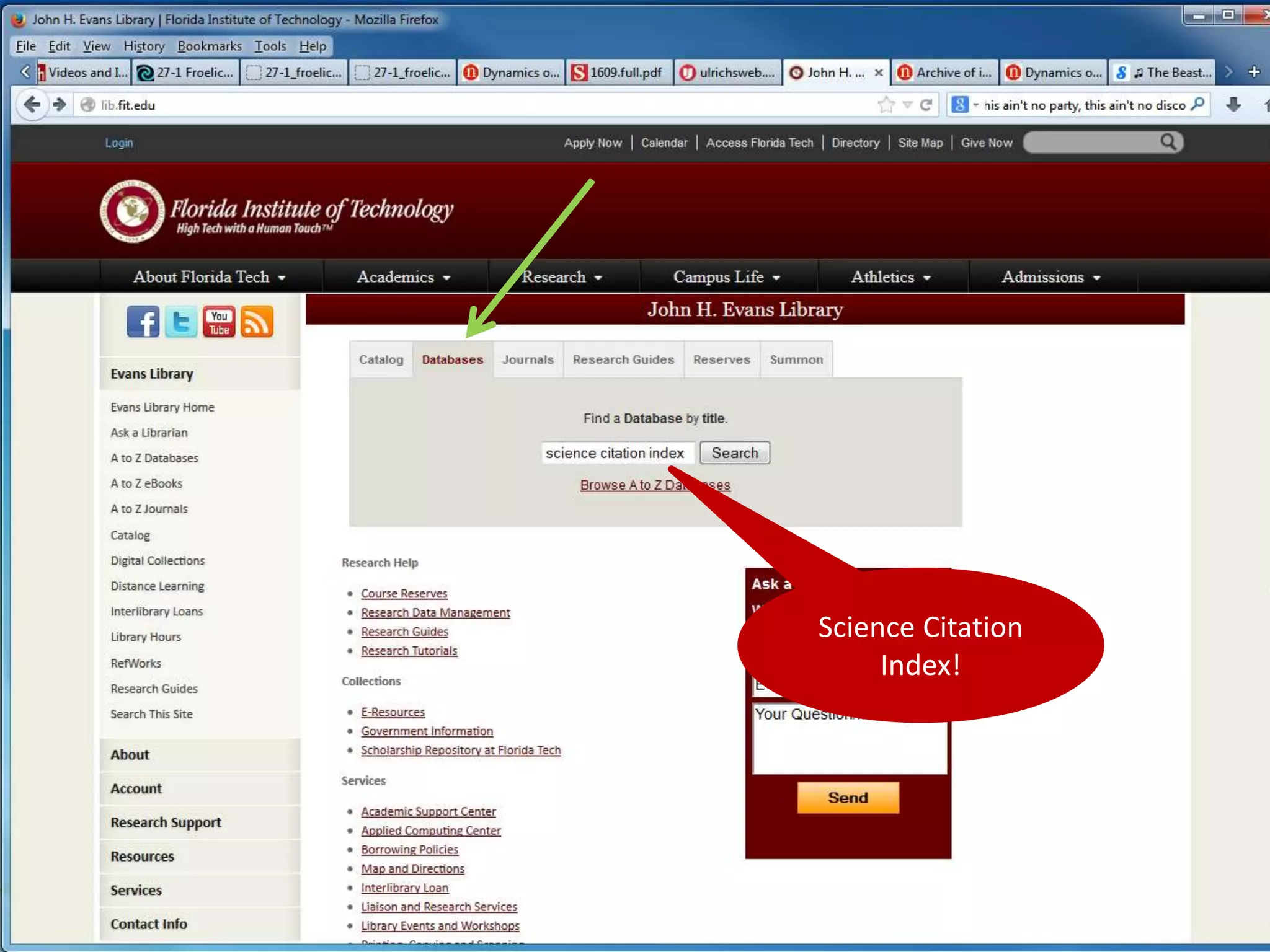
Task: Click the magnifier in the browser search box
Action: click(1198, 104)
